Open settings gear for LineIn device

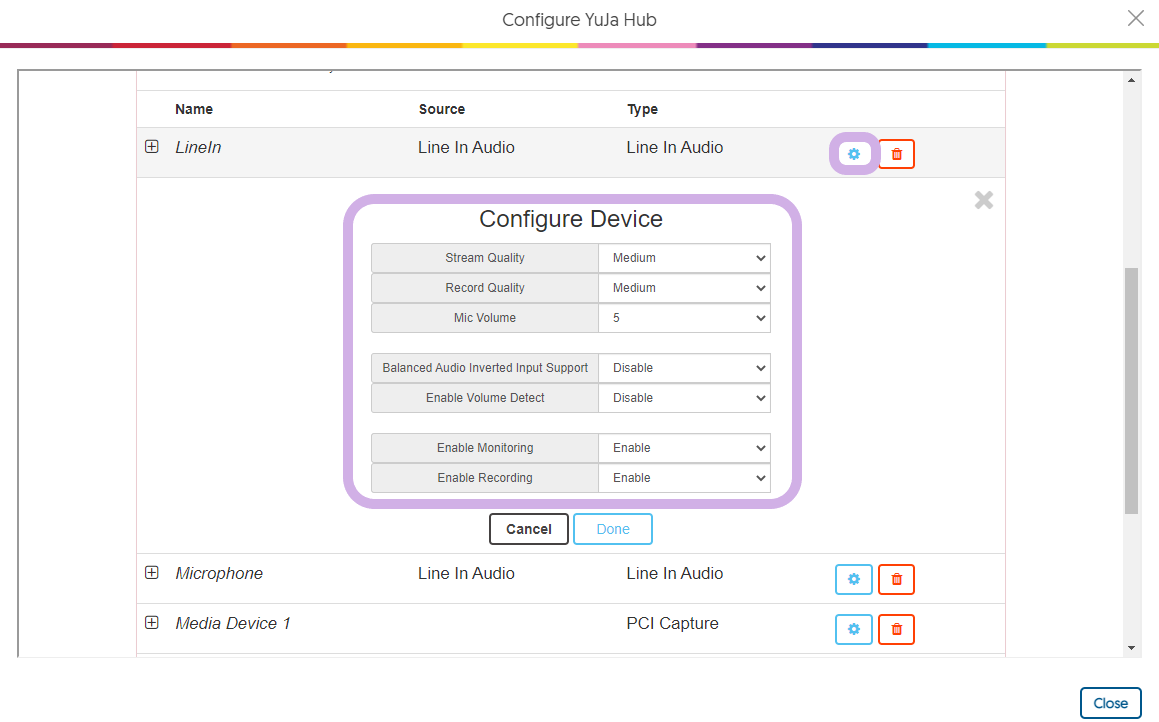pyautogui.click(x=853, y=154)
